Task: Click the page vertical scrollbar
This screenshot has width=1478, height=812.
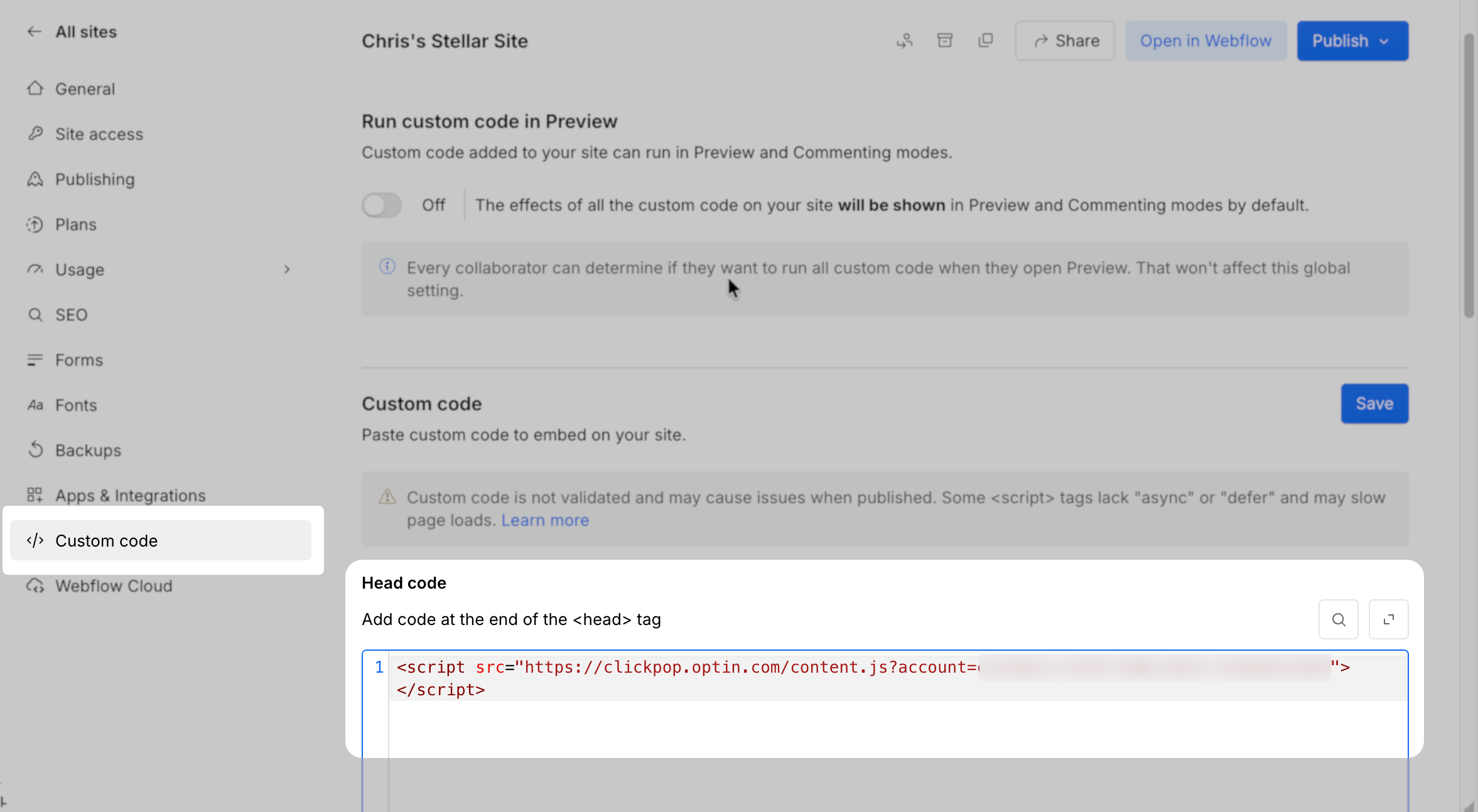Action: tap(1469, 176)
